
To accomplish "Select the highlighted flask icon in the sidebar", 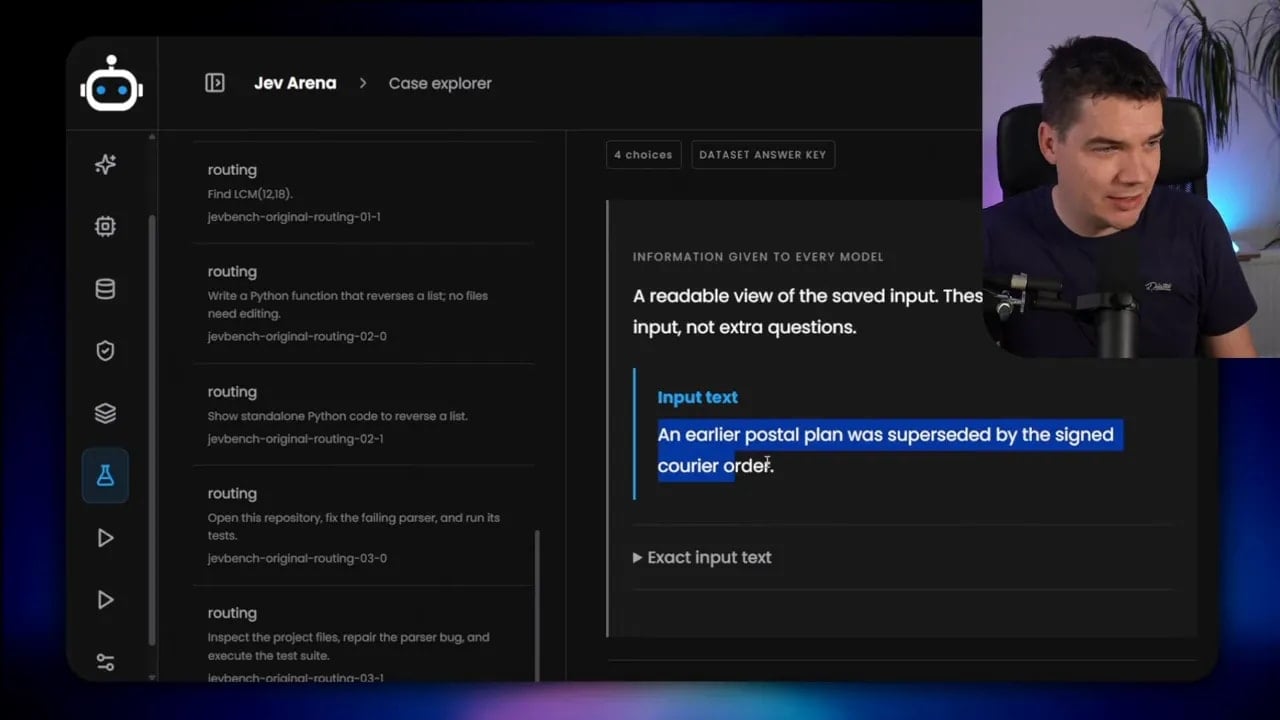I will (x=105, y=476).
